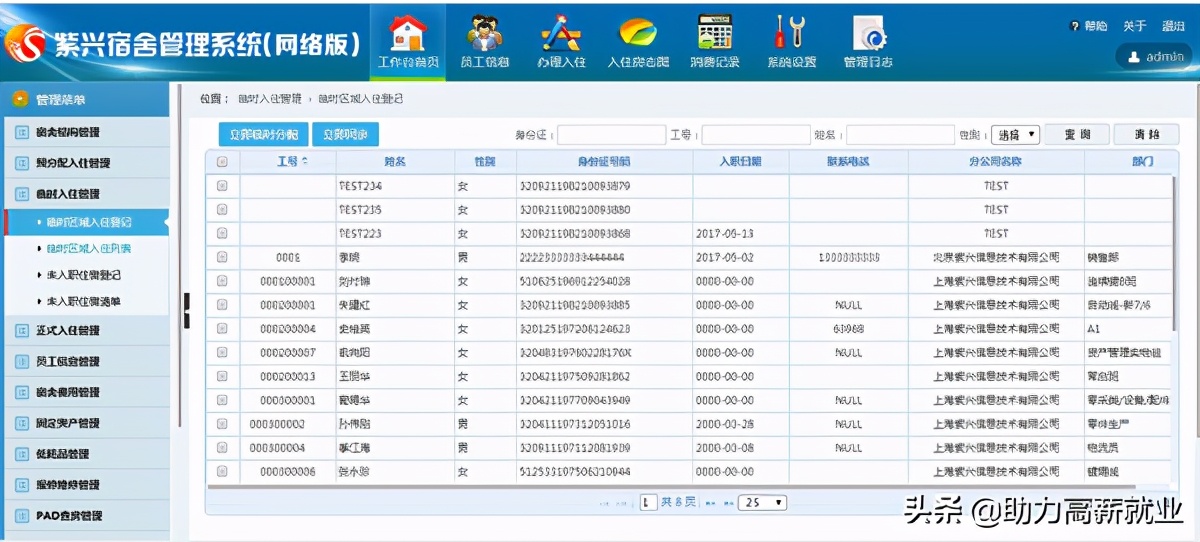Click the ID card number search field
This screenshot has height=542, width=1200.
pyautogui.click(x=611, y=135)
